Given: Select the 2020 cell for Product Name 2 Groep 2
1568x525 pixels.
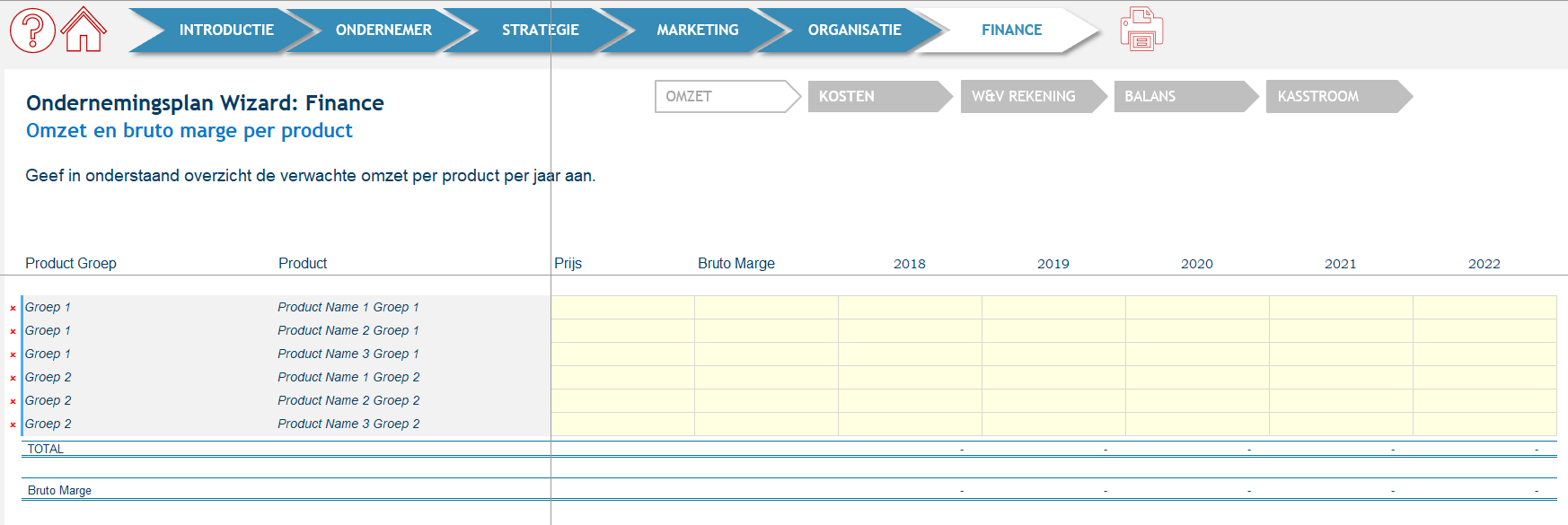Looking at the screenshot, I should (1198, 400).
